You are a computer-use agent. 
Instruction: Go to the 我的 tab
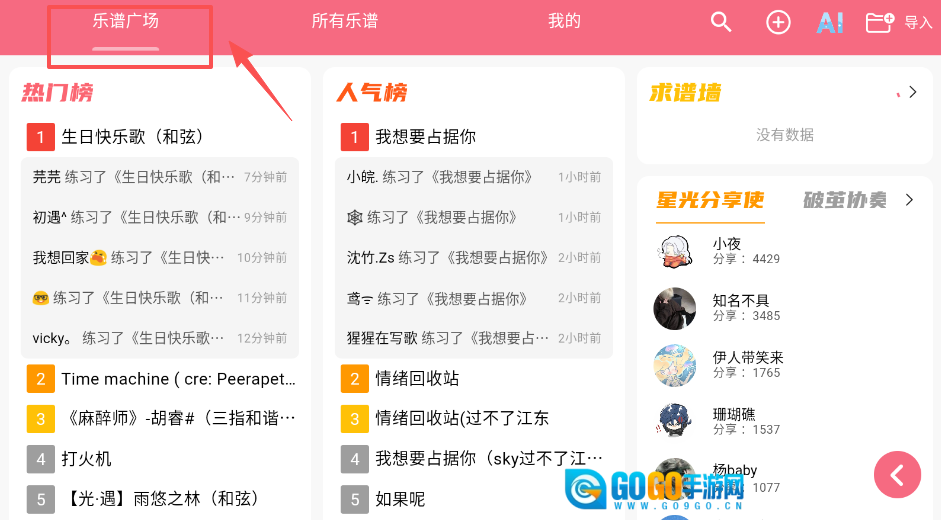click(x=564, y=21)
